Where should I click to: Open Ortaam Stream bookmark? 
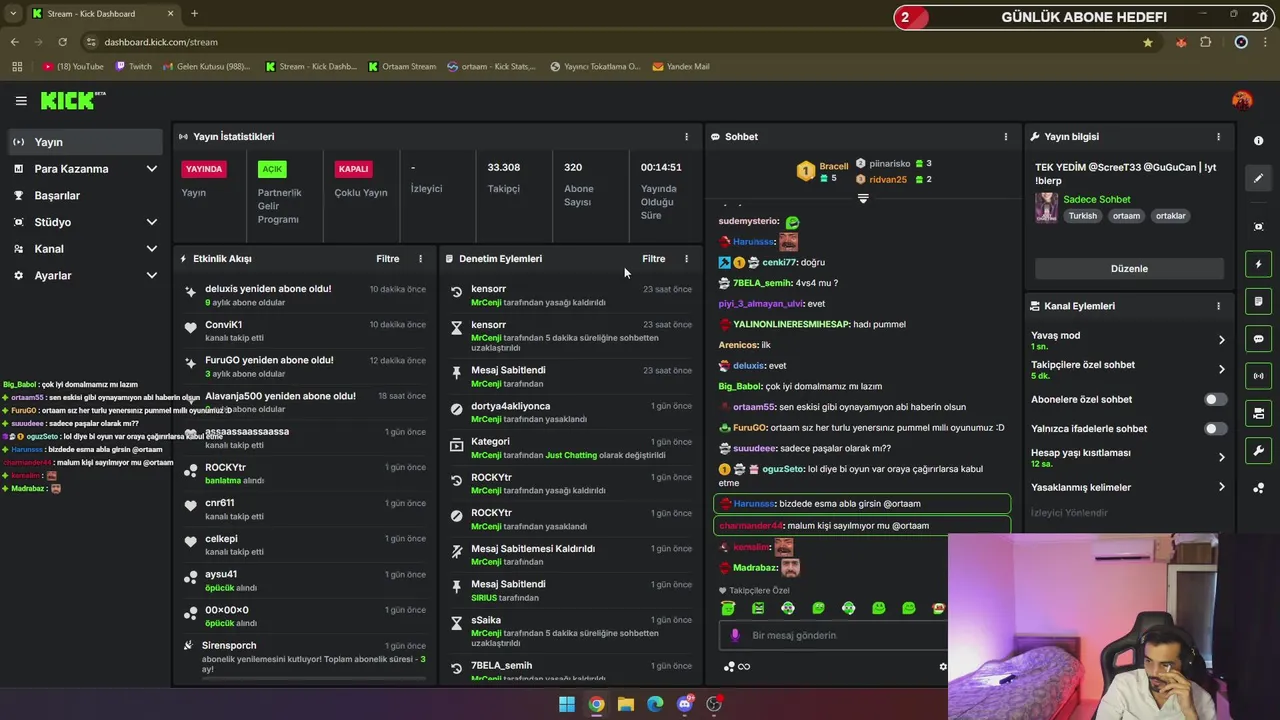point(402,67)
